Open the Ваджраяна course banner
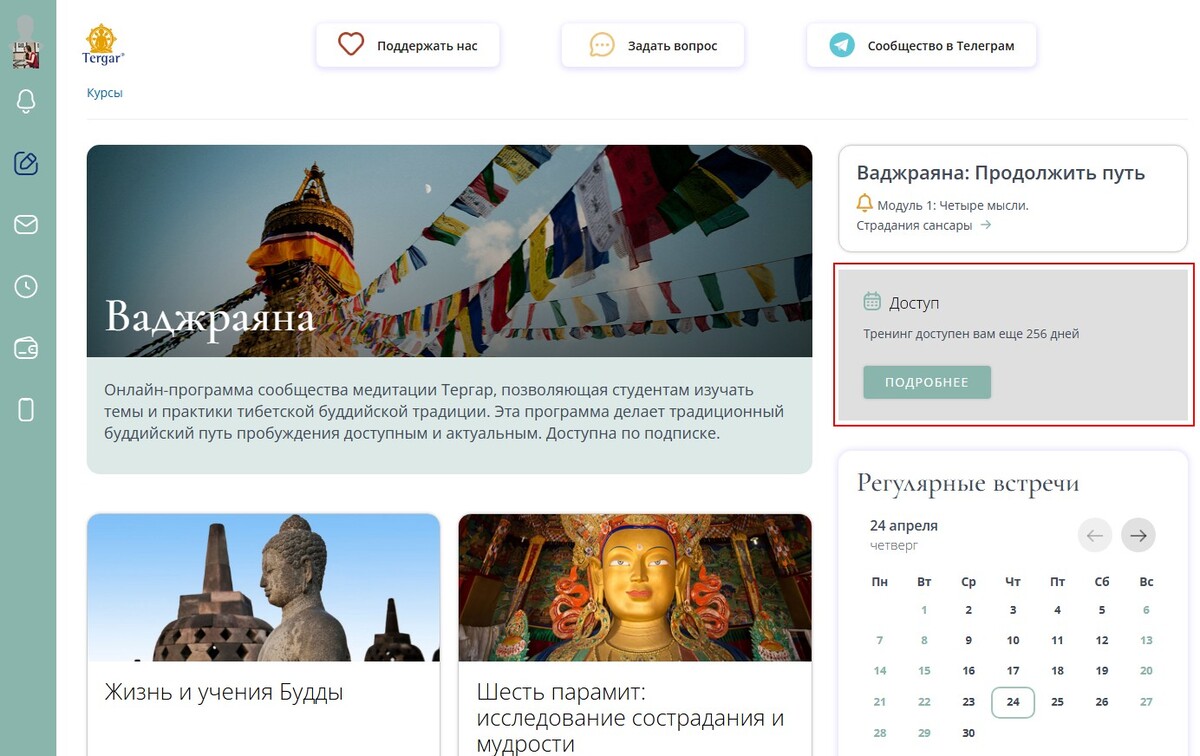The height and width of the screenshot is (756, 1200). tap(449, 309)
